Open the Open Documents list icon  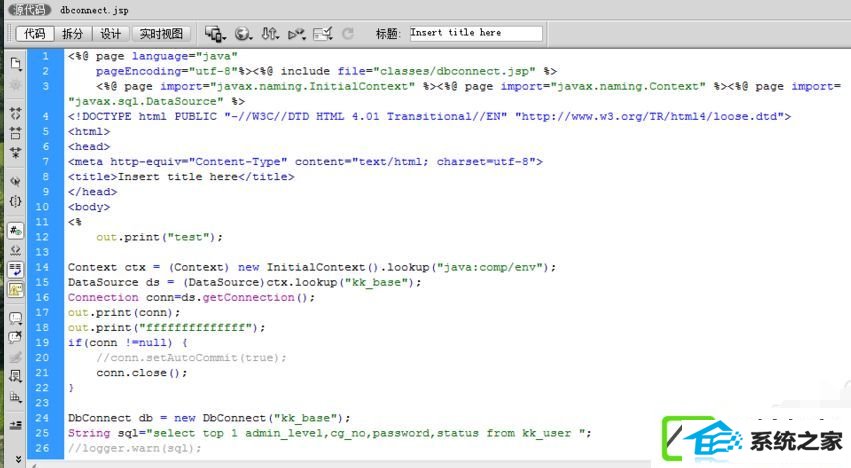16,64
